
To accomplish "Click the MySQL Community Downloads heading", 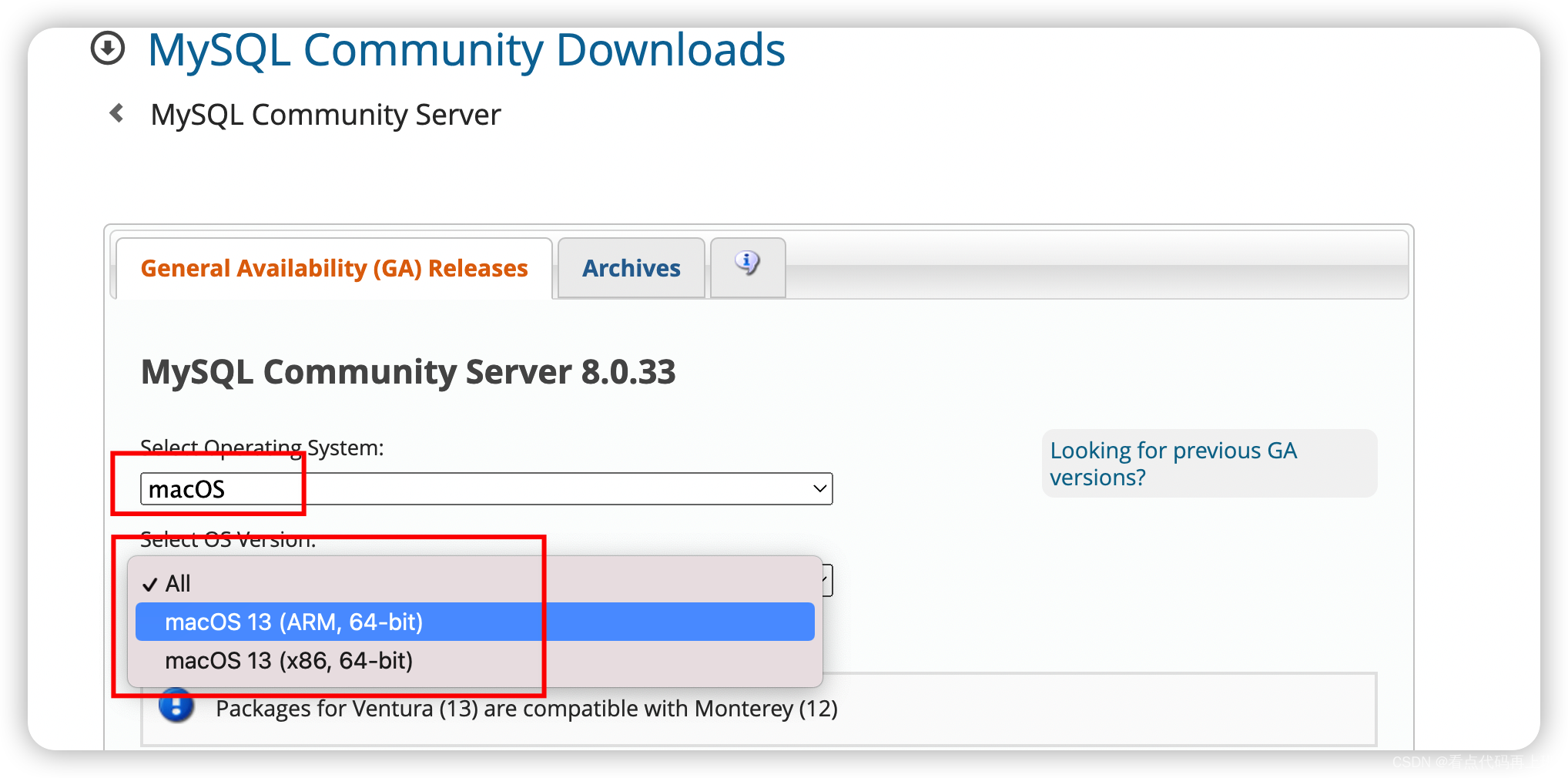I will 467,49.
